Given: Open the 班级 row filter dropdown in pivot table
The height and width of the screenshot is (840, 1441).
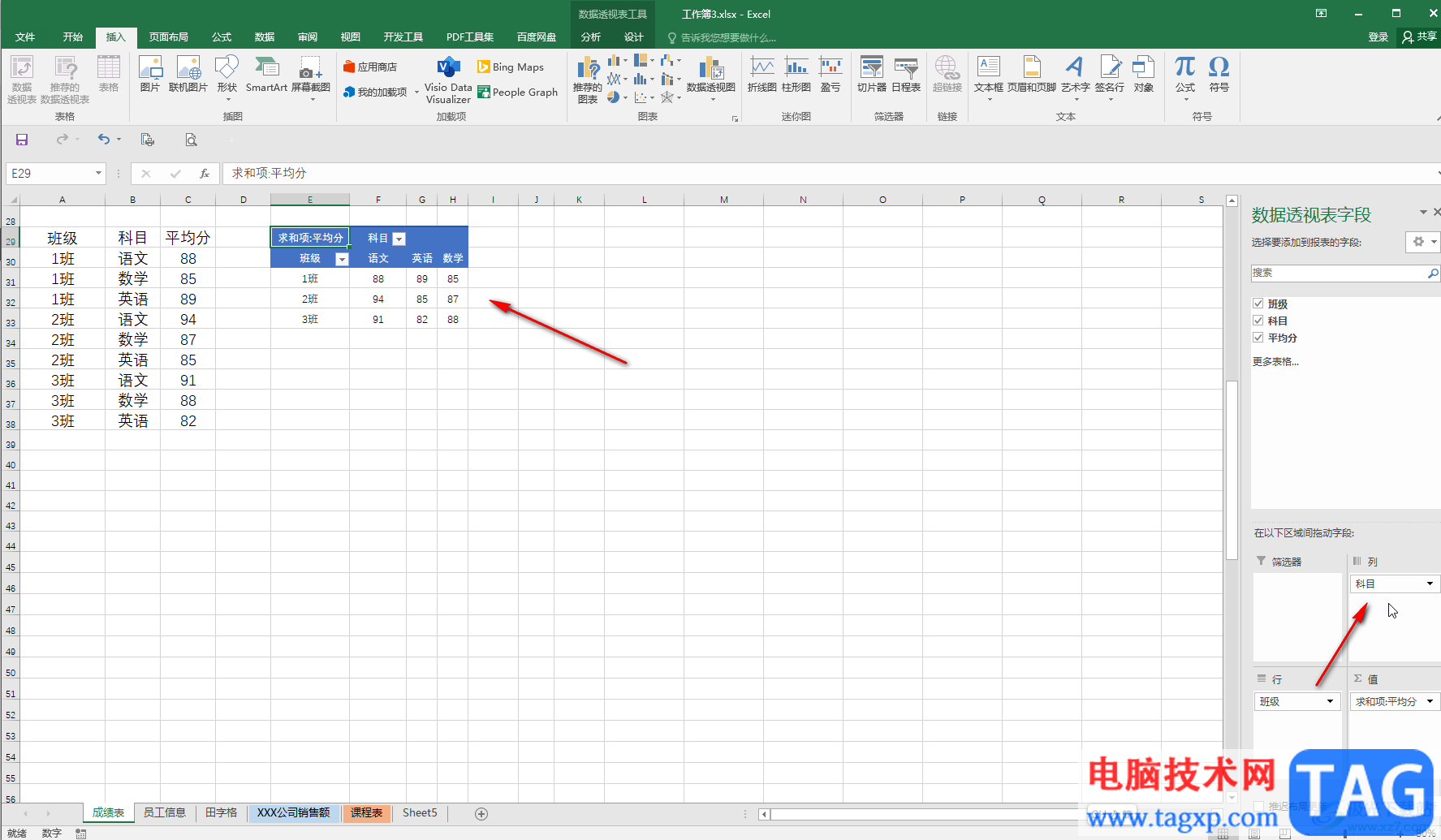Looking at the screenshot, I should pos(342,259).
